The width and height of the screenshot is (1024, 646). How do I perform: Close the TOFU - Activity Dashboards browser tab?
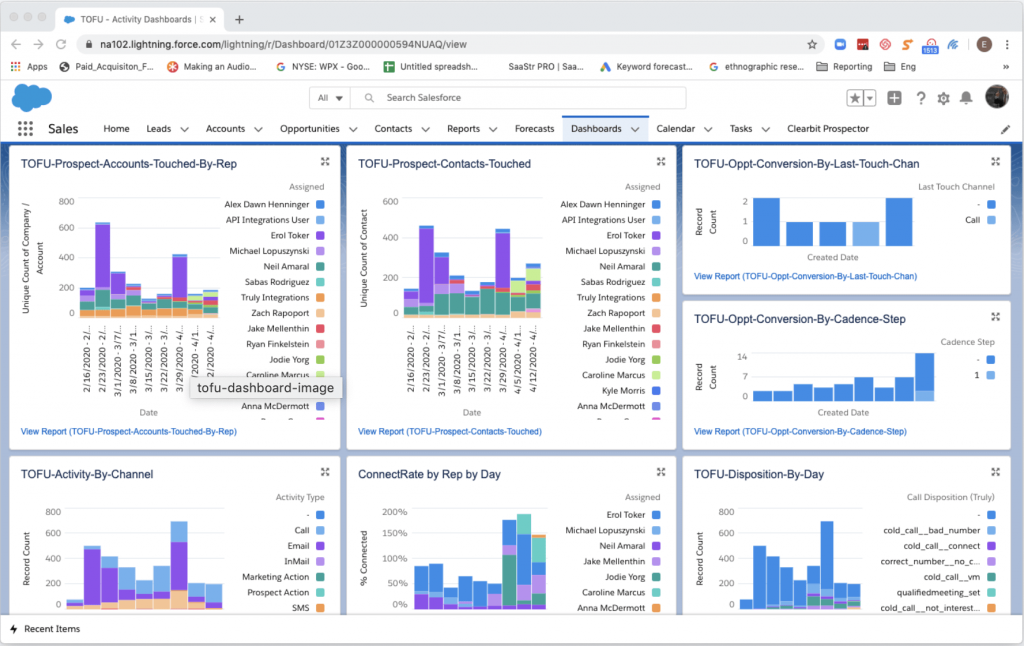(213, 20)
